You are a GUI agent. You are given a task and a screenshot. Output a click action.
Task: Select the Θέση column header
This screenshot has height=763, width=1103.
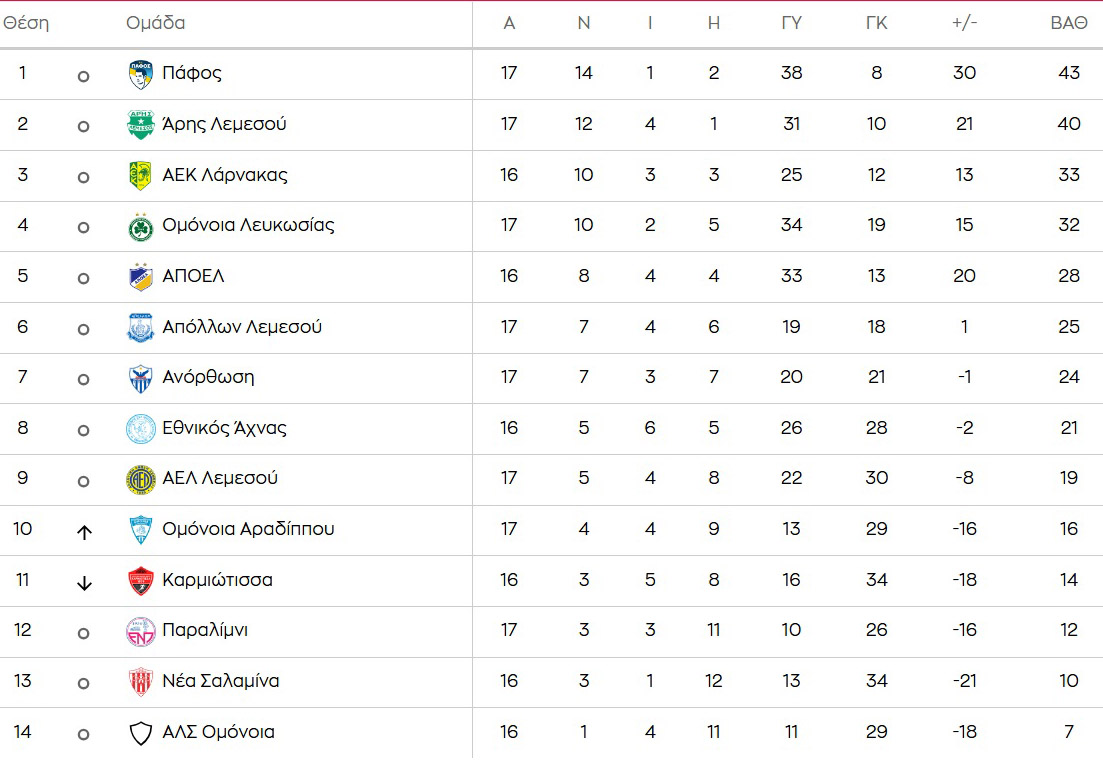pyautogui.click(x=26, y=23)
